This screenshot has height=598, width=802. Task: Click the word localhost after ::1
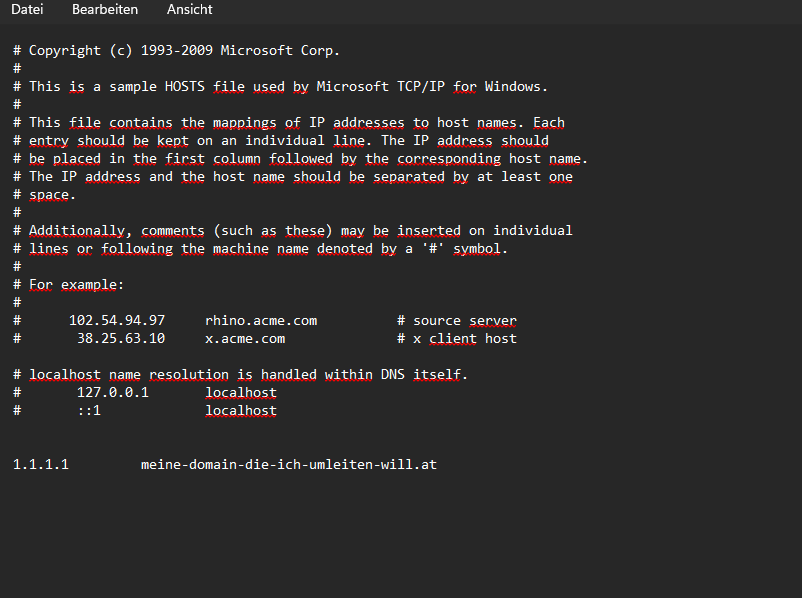pyautogui.click(x=241, y=410)
